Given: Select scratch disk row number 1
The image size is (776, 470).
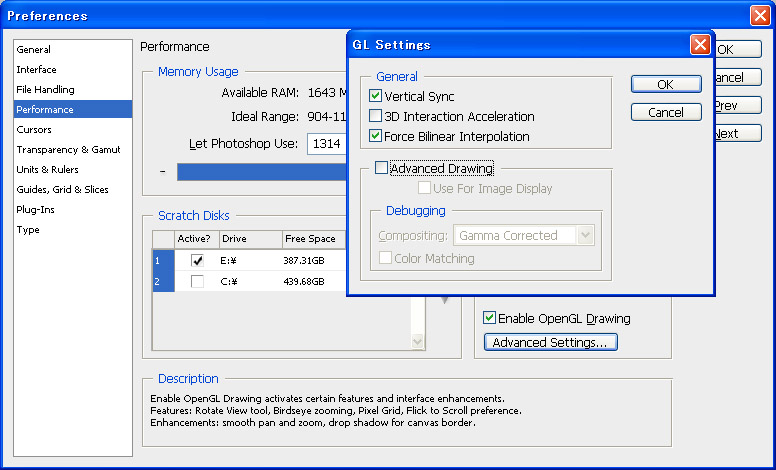Looking at the screenshot, I should 163,260.
